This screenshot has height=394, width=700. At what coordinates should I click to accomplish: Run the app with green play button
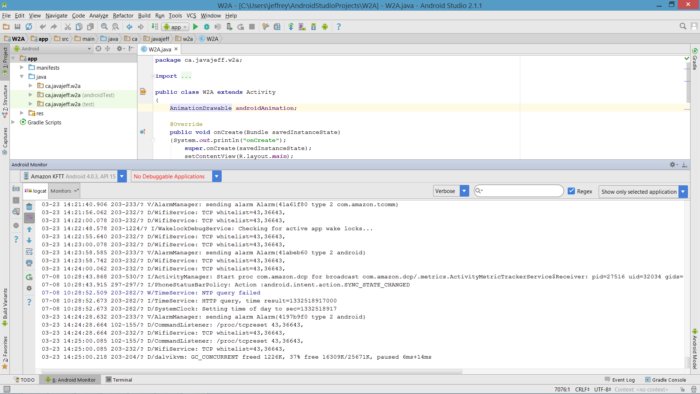[195, 27]
